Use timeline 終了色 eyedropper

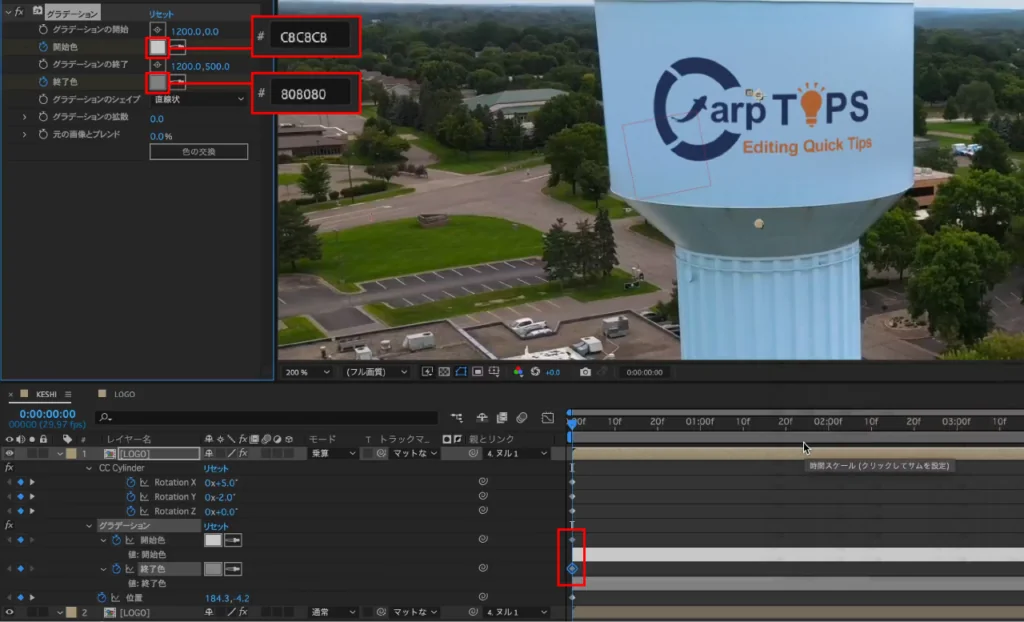[232, 569]
